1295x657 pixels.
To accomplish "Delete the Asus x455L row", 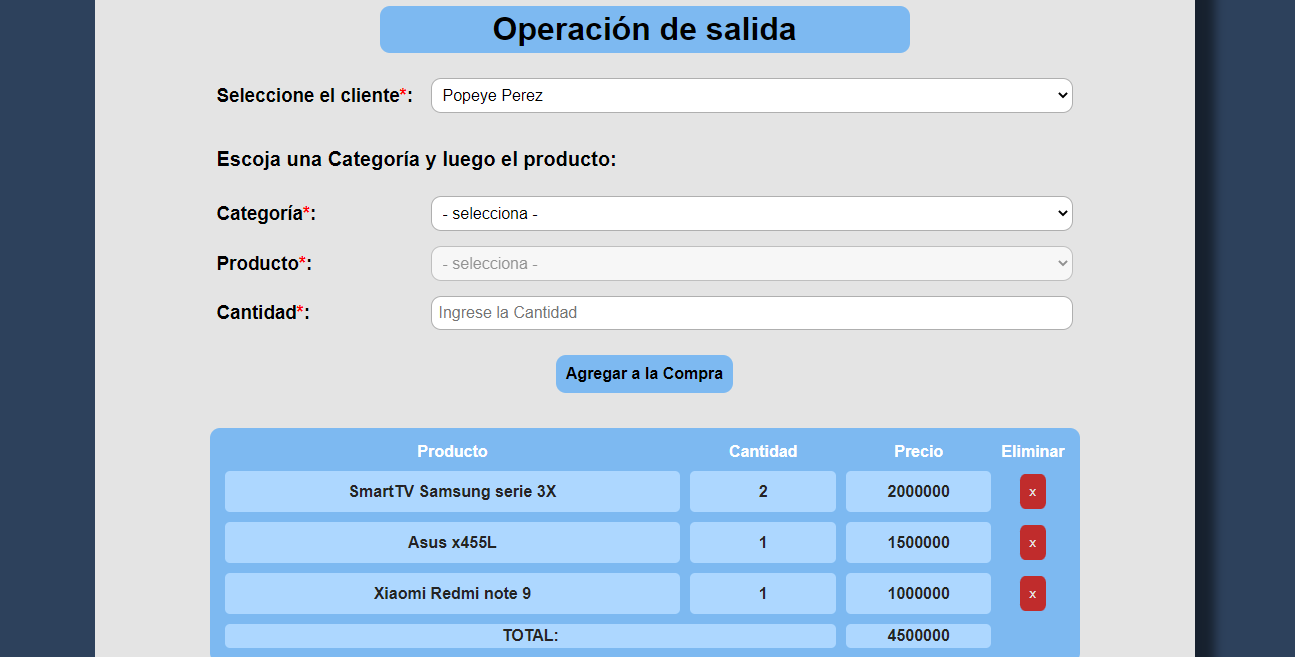I will click(1032, 542).
